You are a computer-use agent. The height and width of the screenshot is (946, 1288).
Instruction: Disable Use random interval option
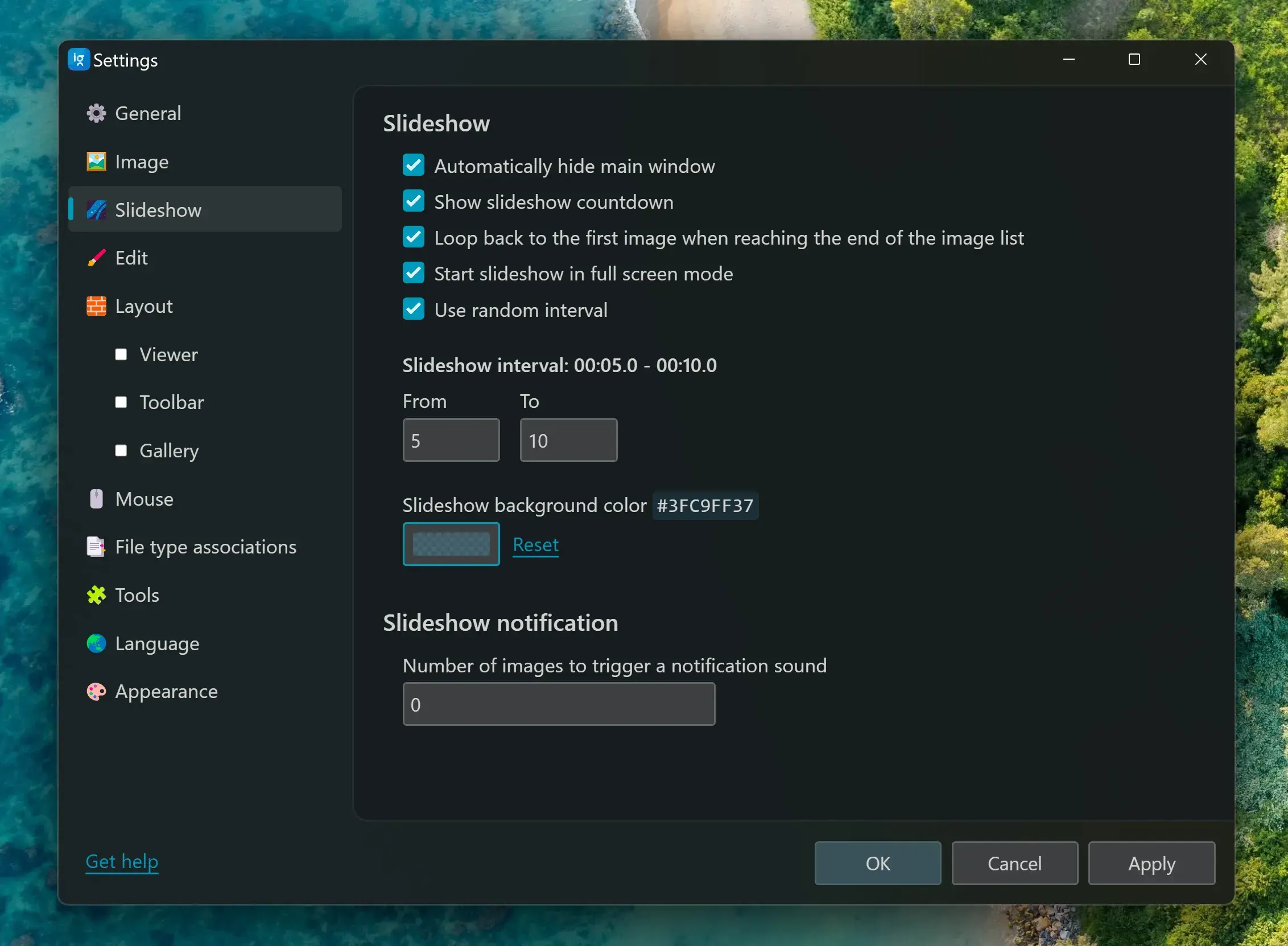(413, 309)
